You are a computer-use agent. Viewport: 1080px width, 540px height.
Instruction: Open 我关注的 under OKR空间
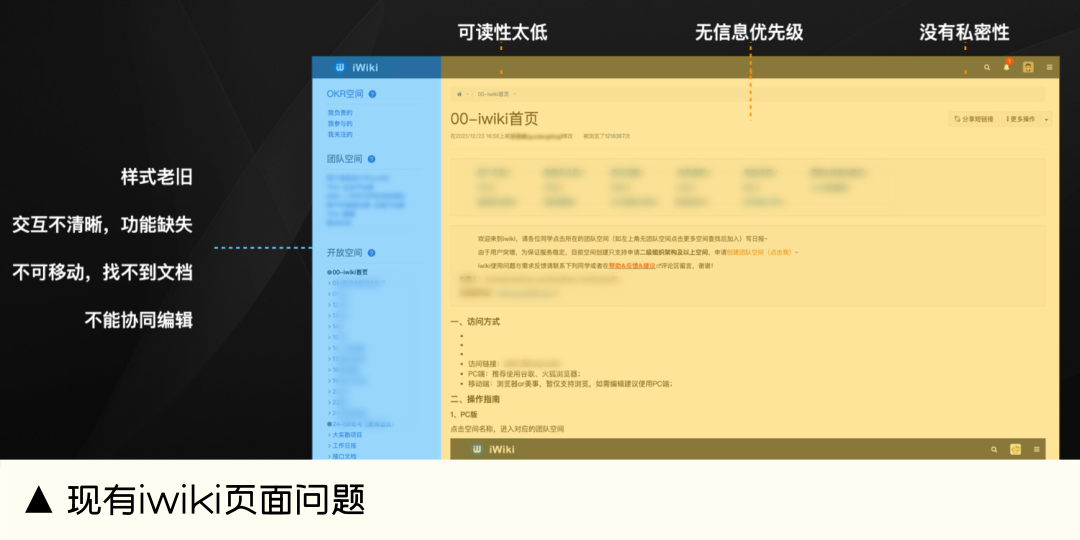pyautogui.click(x=340, y=134)
